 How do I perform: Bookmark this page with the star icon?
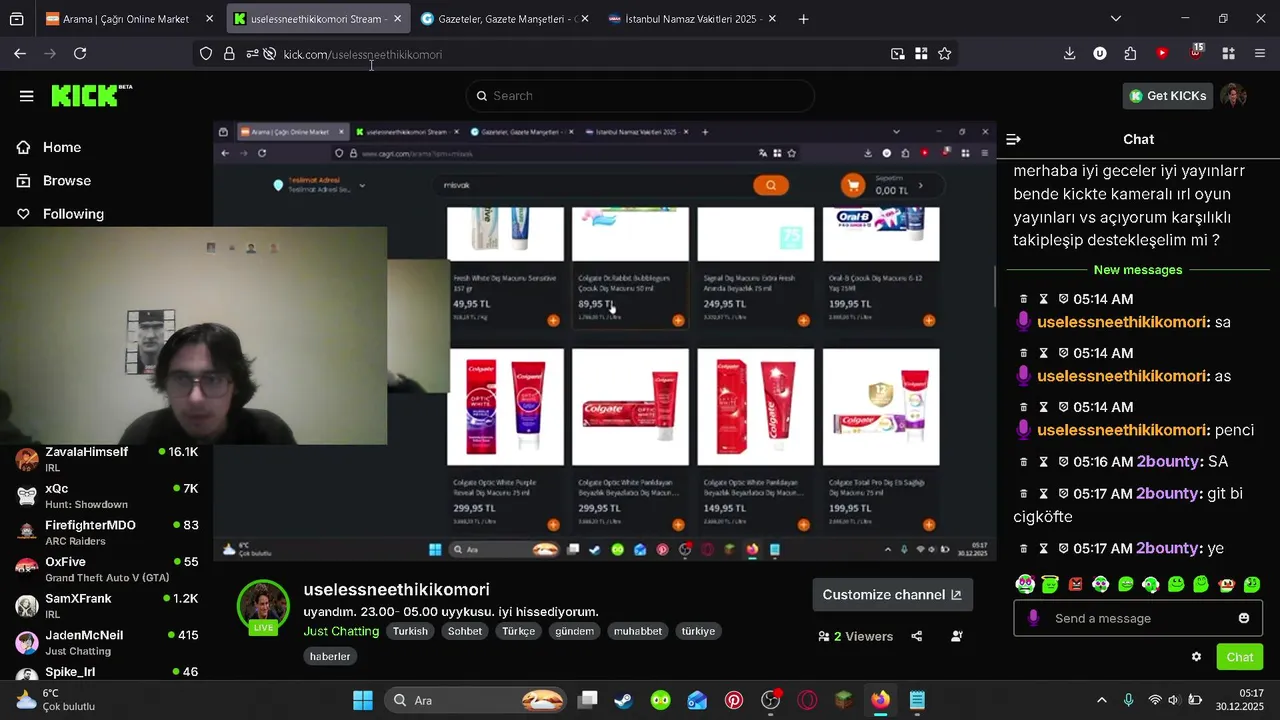(944, 54)
